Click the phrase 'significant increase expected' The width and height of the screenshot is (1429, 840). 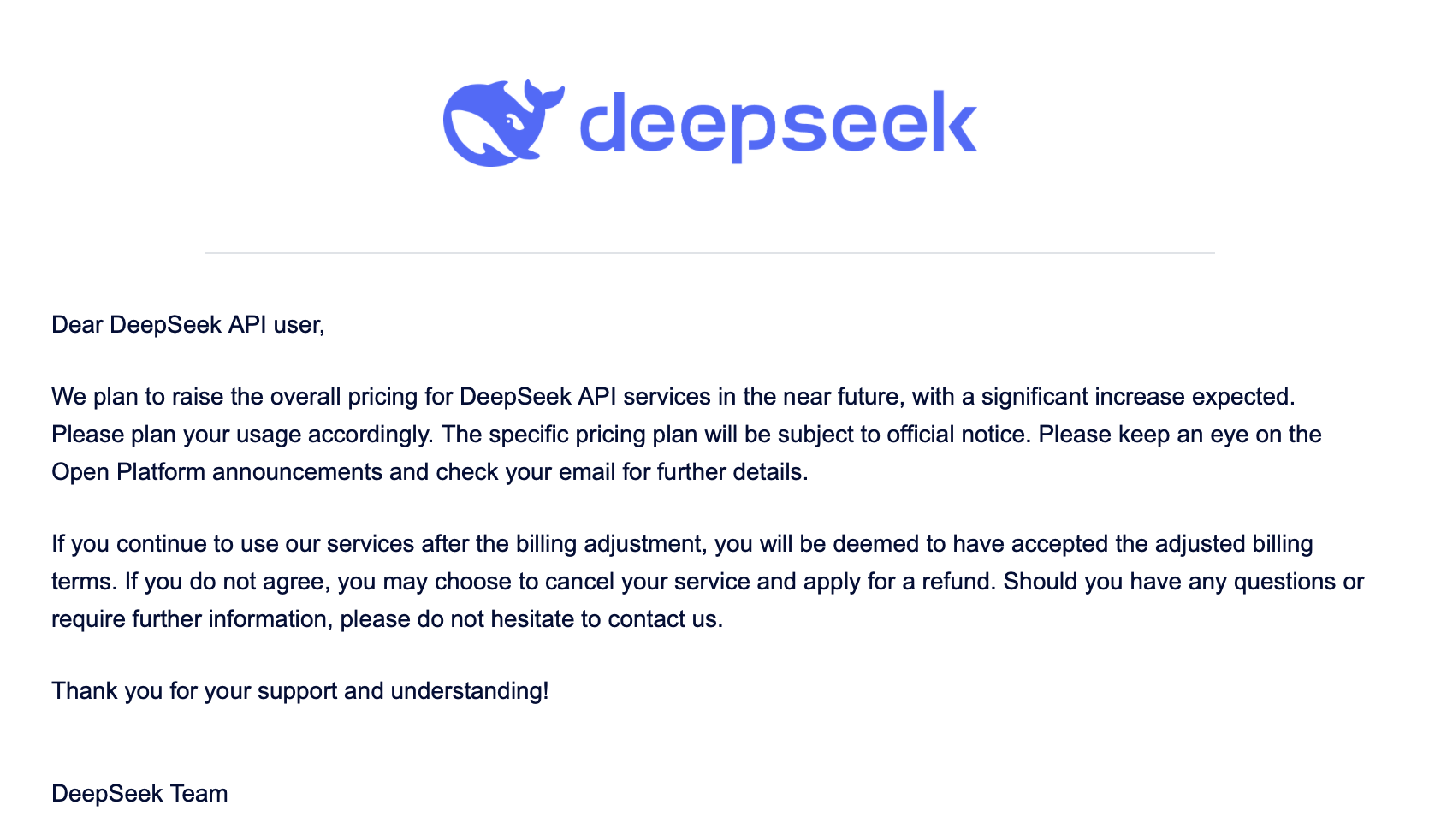(1135, 397)
